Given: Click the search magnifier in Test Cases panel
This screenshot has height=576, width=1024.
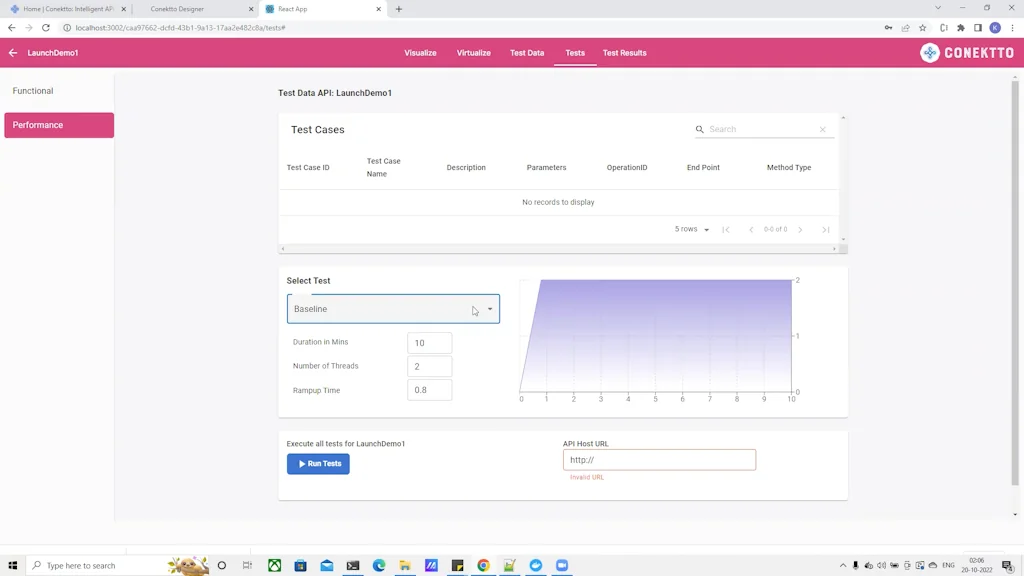Looking at the screenshot, I should coord(699,129).
